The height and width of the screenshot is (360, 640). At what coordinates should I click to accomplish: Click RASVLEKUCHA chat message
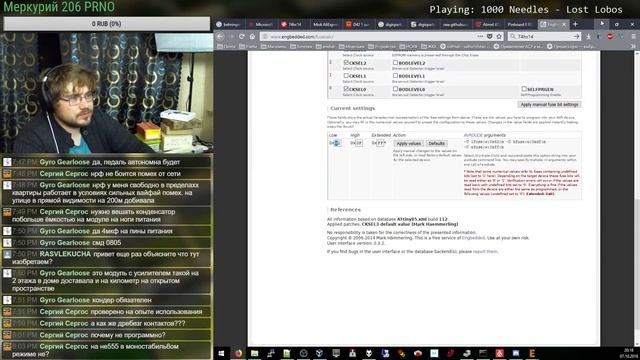pos(107,258)
